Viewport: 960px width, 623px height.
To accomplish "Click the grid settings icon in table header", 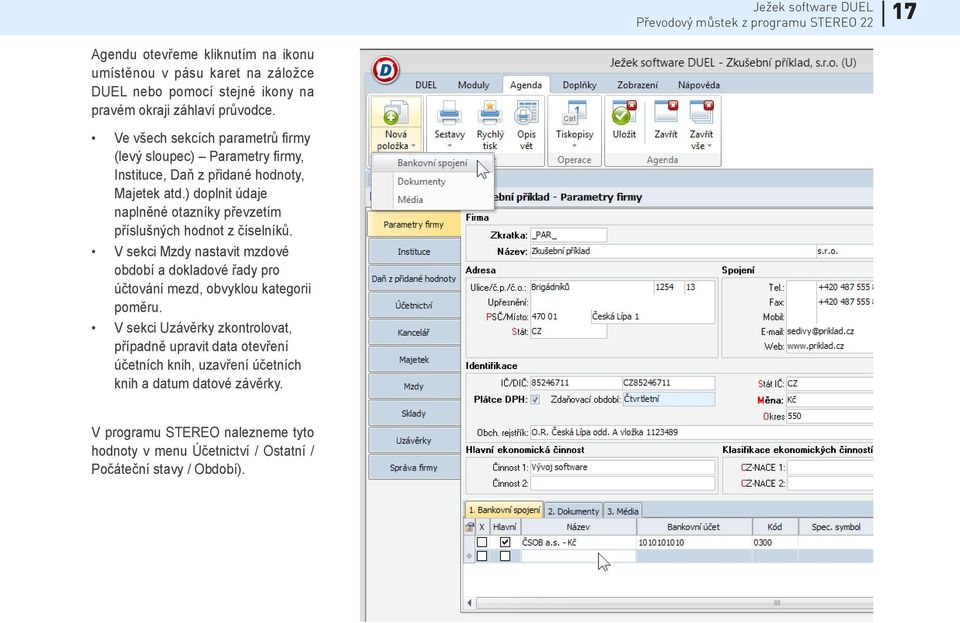I will coord(470,526).
